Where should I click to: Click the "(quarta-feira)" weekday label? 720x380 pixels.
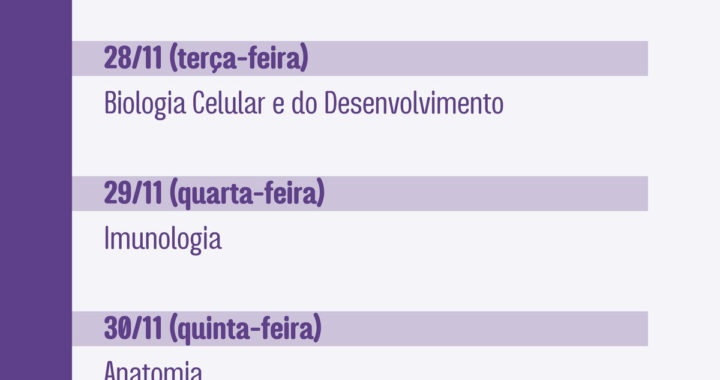coord(247,194)
